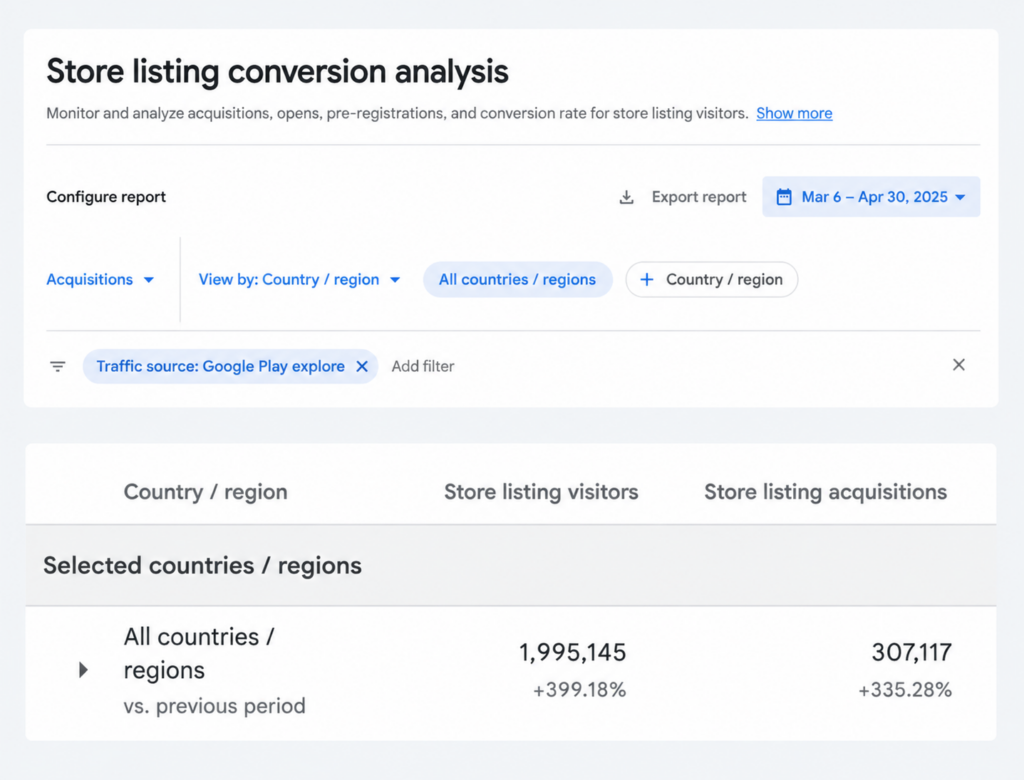Click the Store listing acquisitions column header

pos(825,491)
